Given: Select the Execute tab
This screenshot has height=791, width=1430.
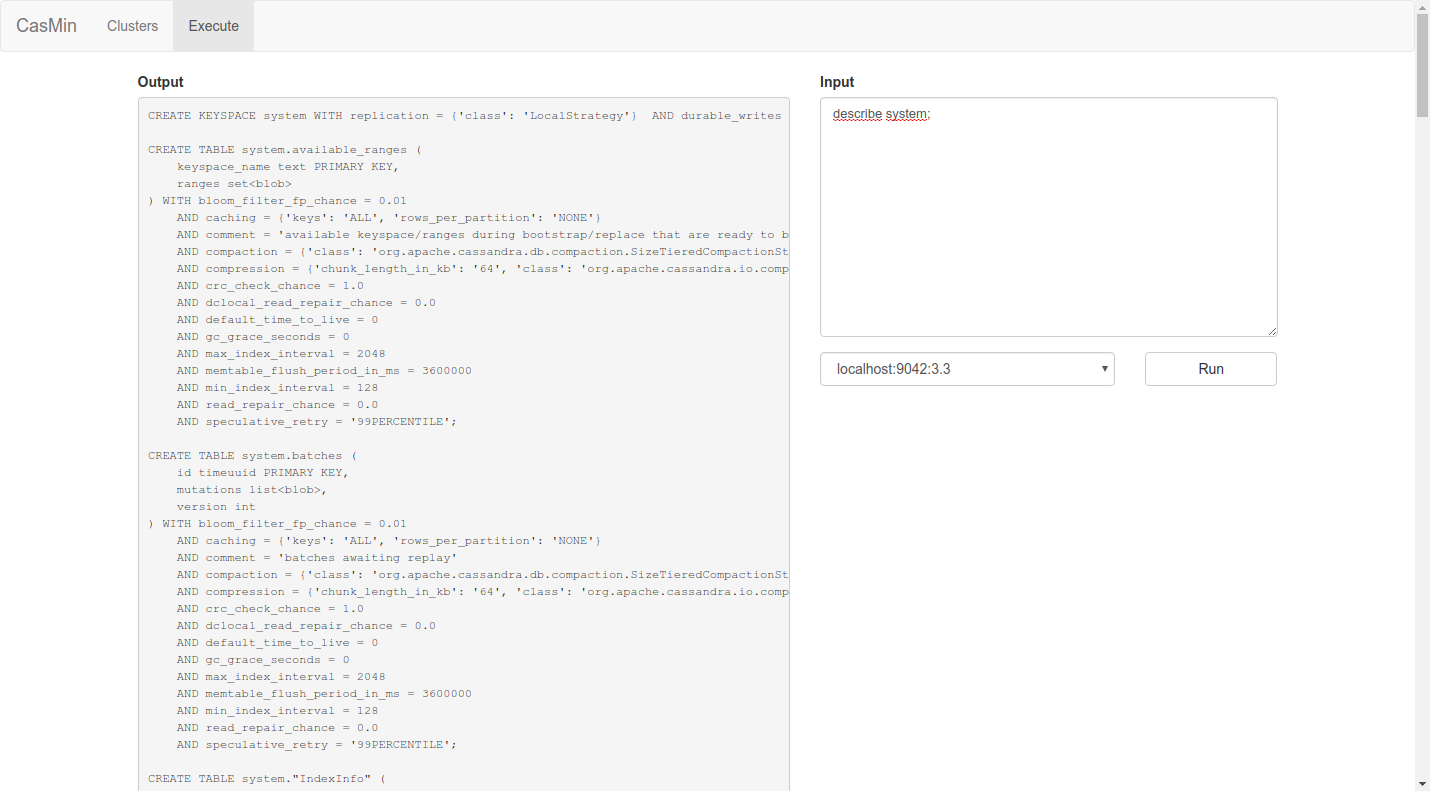Looking at the screenshot, I should (x=213, y=26).
